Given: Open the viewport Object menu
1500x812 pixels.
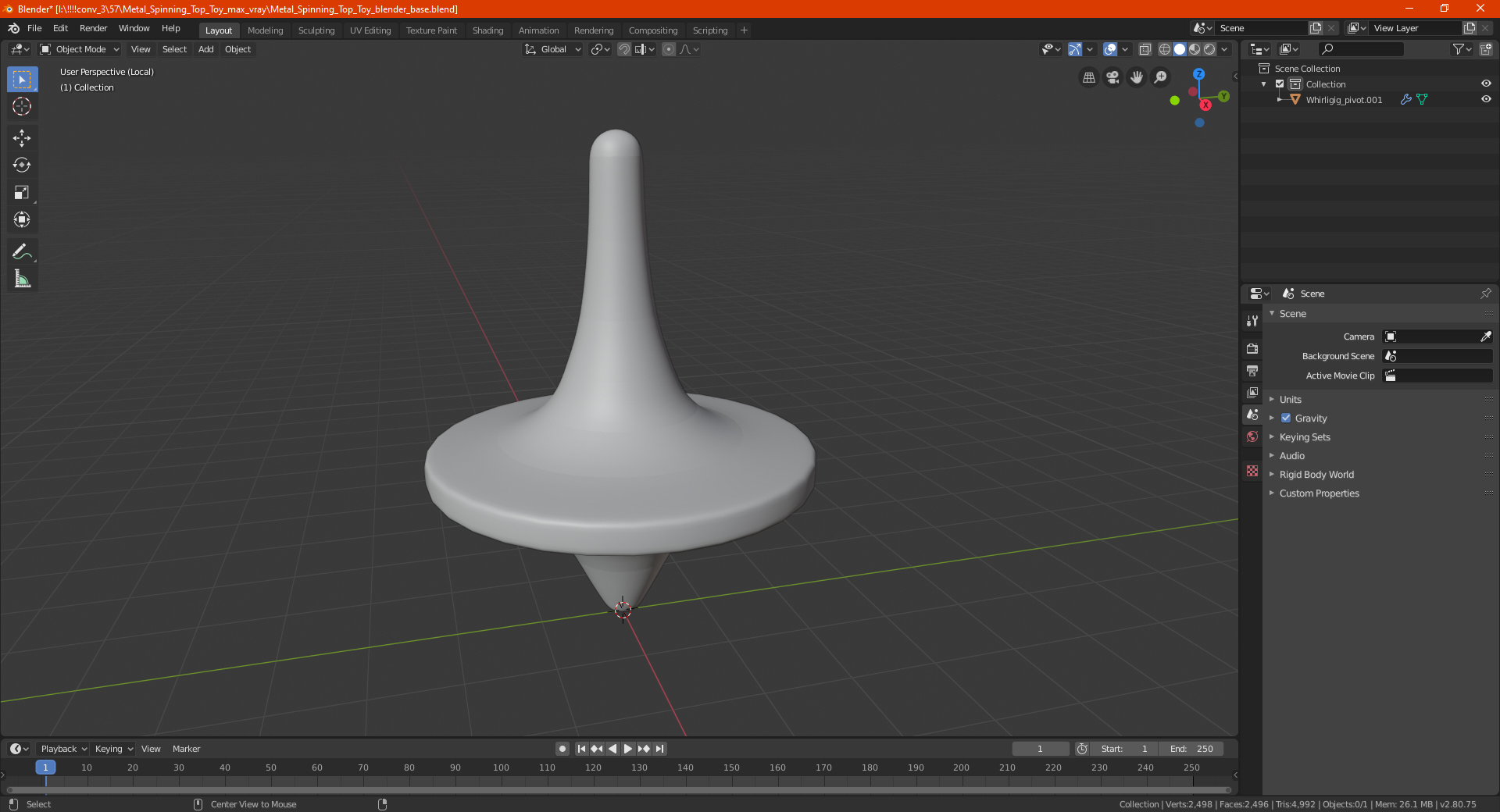Looking at the screenshot, I should pos(237,49).
